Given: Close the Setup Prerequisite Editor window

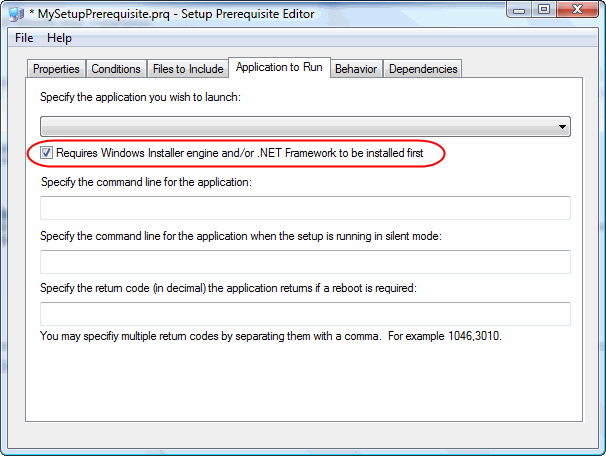Looking at the screenshot, I should click(x=578, y=11).
